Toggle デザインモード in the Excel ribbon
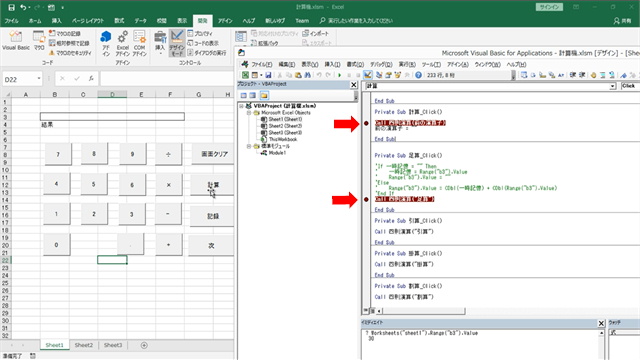 click(x=177, y=43)
